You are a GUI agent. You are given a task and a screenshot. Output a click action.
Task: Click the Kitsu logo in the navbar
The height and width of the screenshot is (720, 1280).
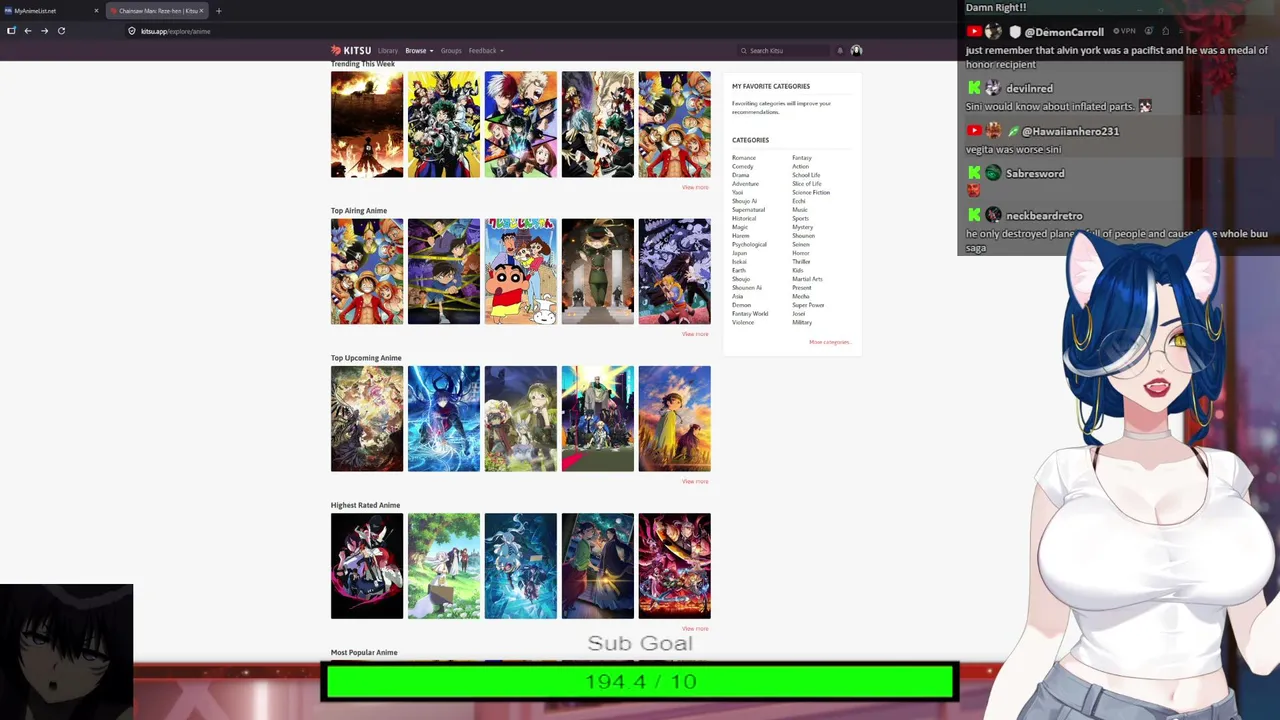tap(351, 50)
